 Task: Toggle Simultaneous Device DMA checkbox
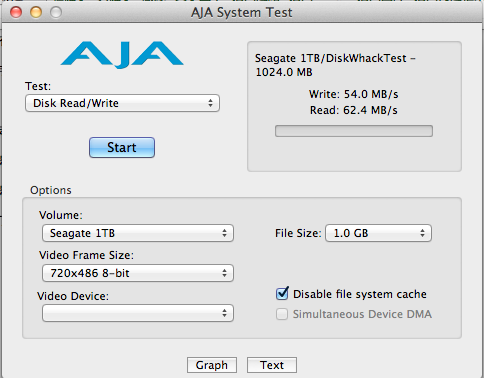(x=282, y=314)
